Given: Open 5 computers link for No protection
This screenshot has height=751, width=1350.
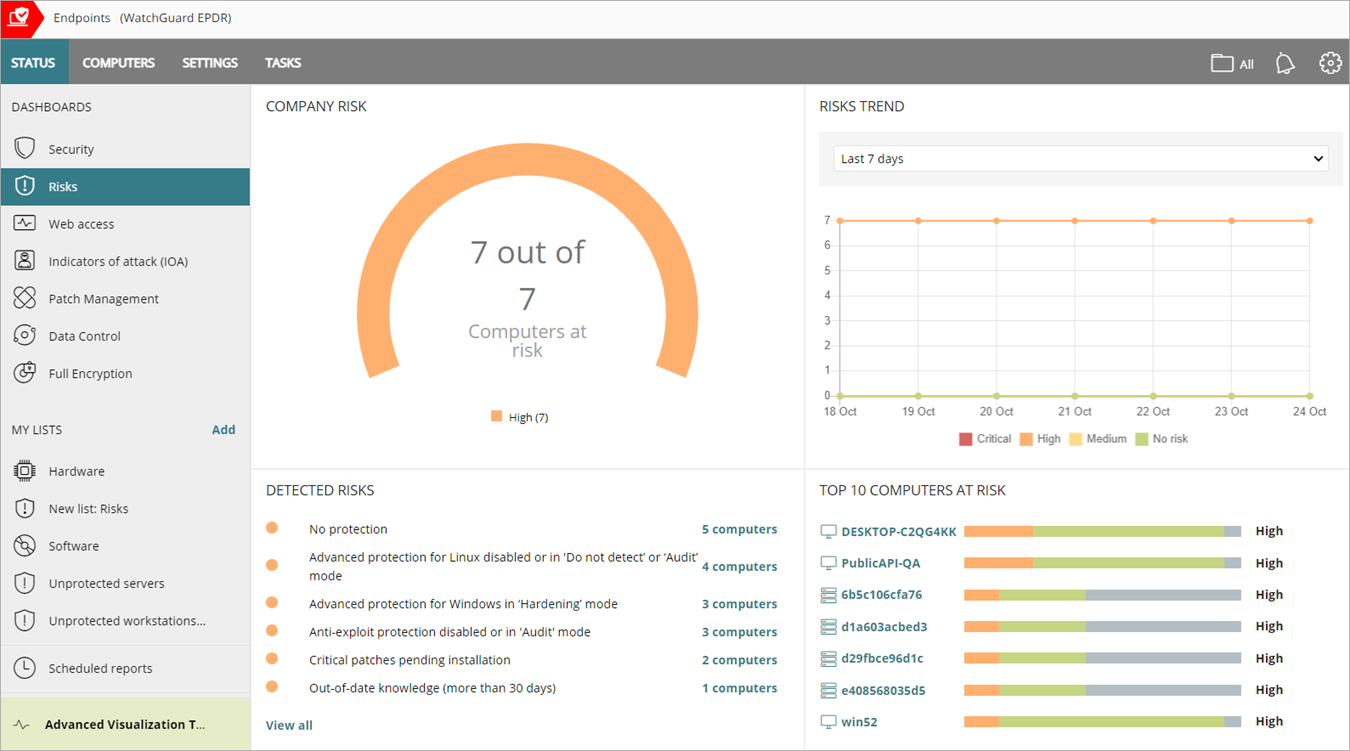Looking at the screenshot, I should click(x=739, y=529).
